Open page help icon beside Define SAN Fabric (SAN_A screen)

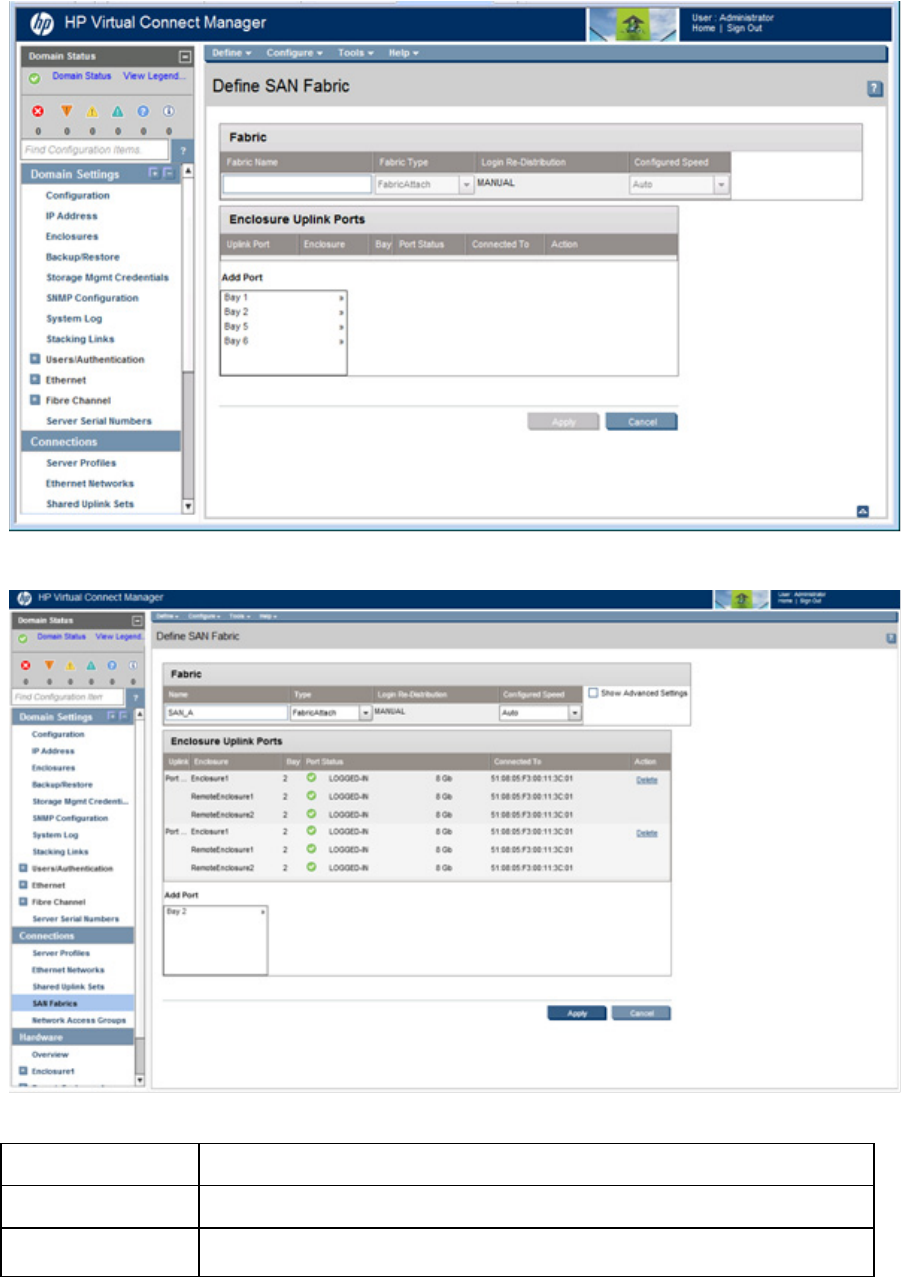pyautogui.click(x=890, y=637)
